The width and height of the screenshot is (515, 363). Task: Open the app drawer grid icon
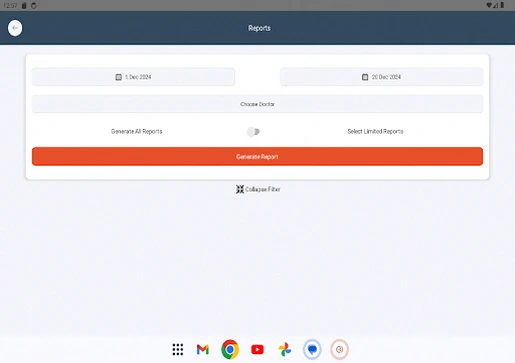(178, 349)
